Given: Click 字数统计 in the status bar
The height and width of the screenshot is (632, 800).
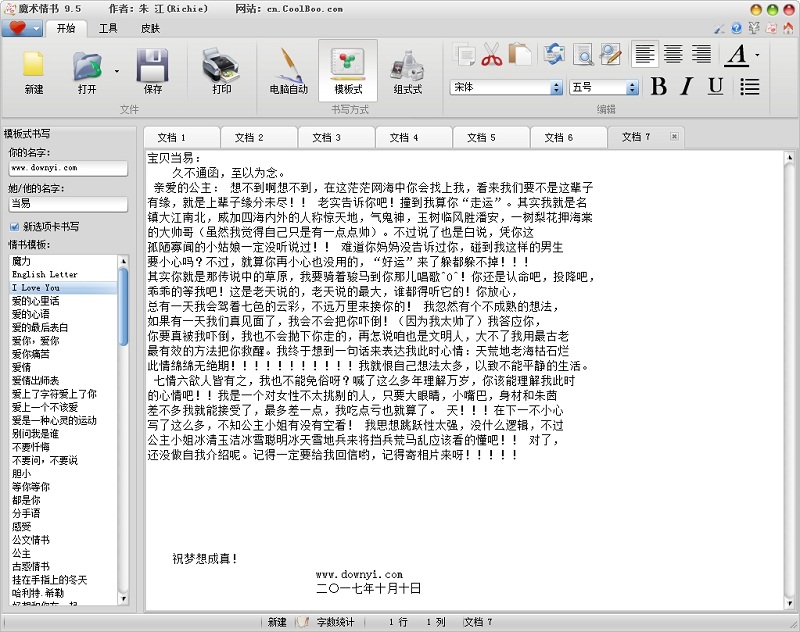Looking at the screenshot, I should click(335, 622).
